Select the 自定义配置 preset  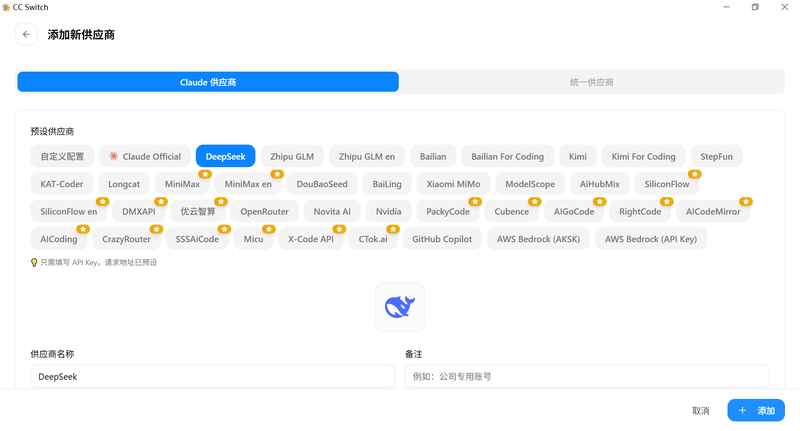click(62, 157)
